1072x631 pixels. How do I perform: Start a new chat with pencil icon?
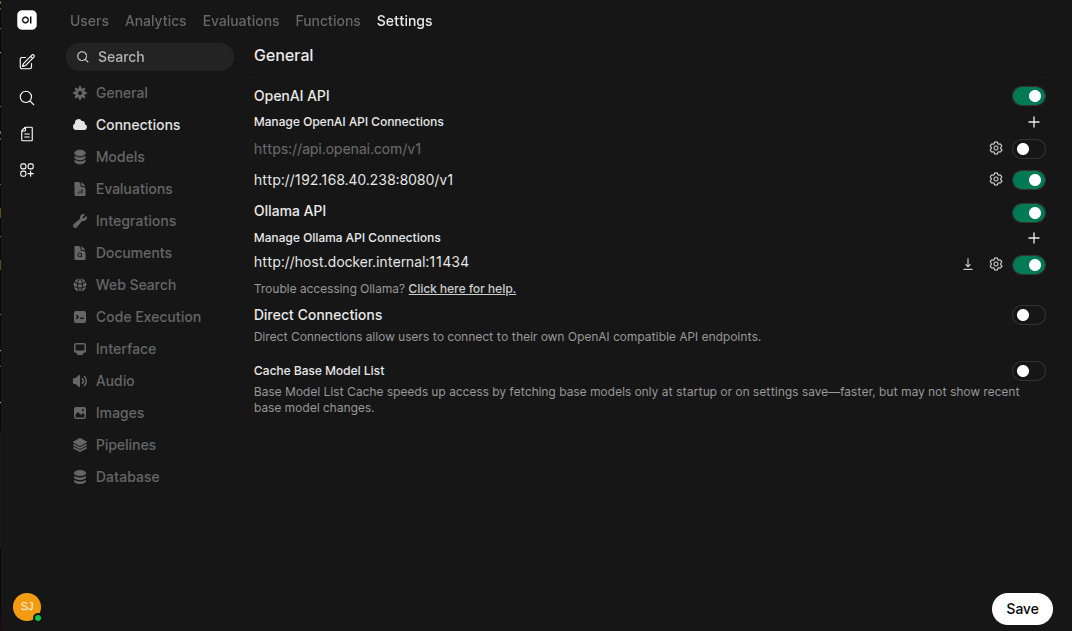coord(27,62)
